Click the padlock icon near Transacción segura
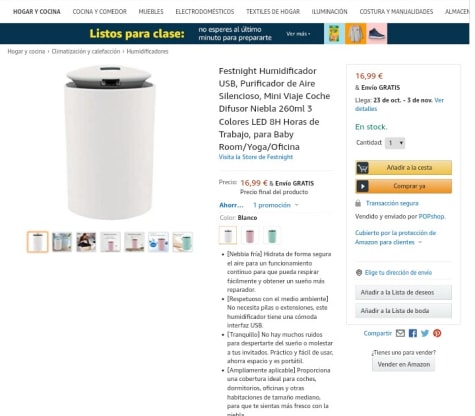The width and height of the screenshot is (475, 416). (x=358, y=203)
